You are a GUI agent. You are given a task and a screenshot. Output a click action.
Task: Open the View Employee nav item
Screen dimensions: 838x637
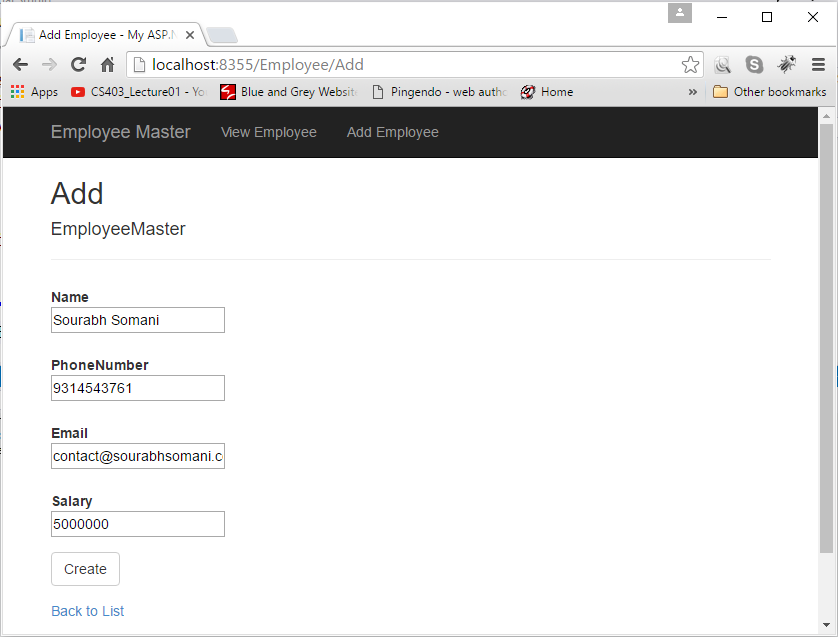pyautogui.click(x=269, y=132)
